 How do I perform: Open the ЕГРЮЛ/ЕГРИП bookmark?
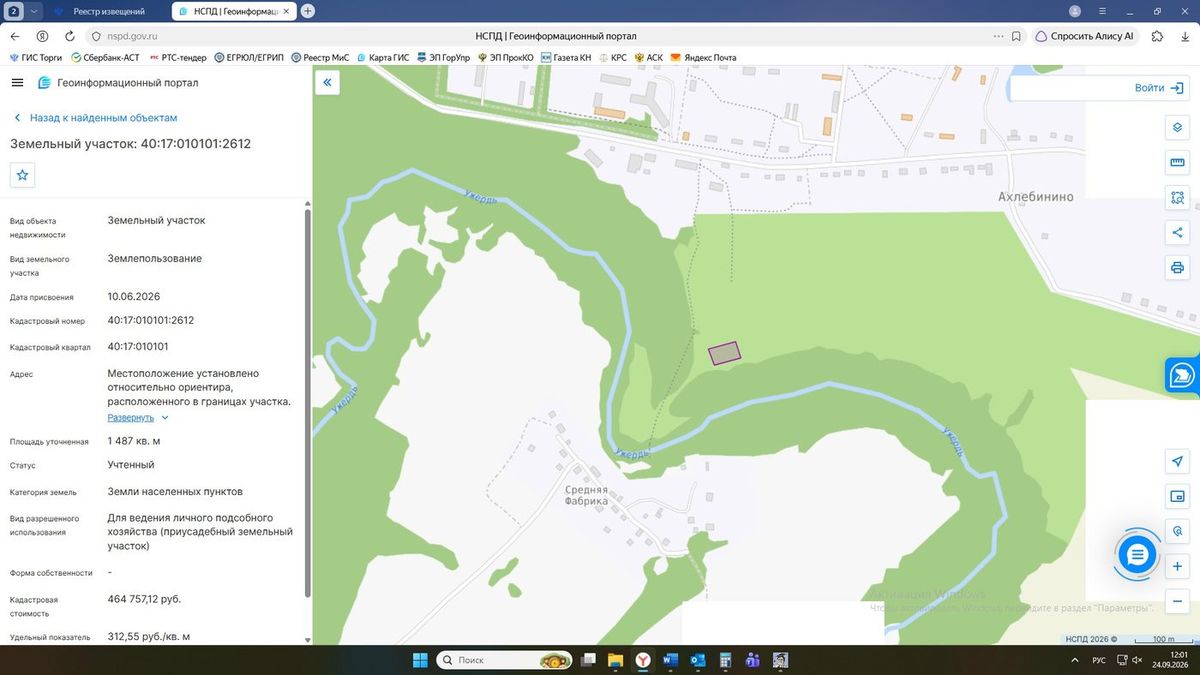251,58
